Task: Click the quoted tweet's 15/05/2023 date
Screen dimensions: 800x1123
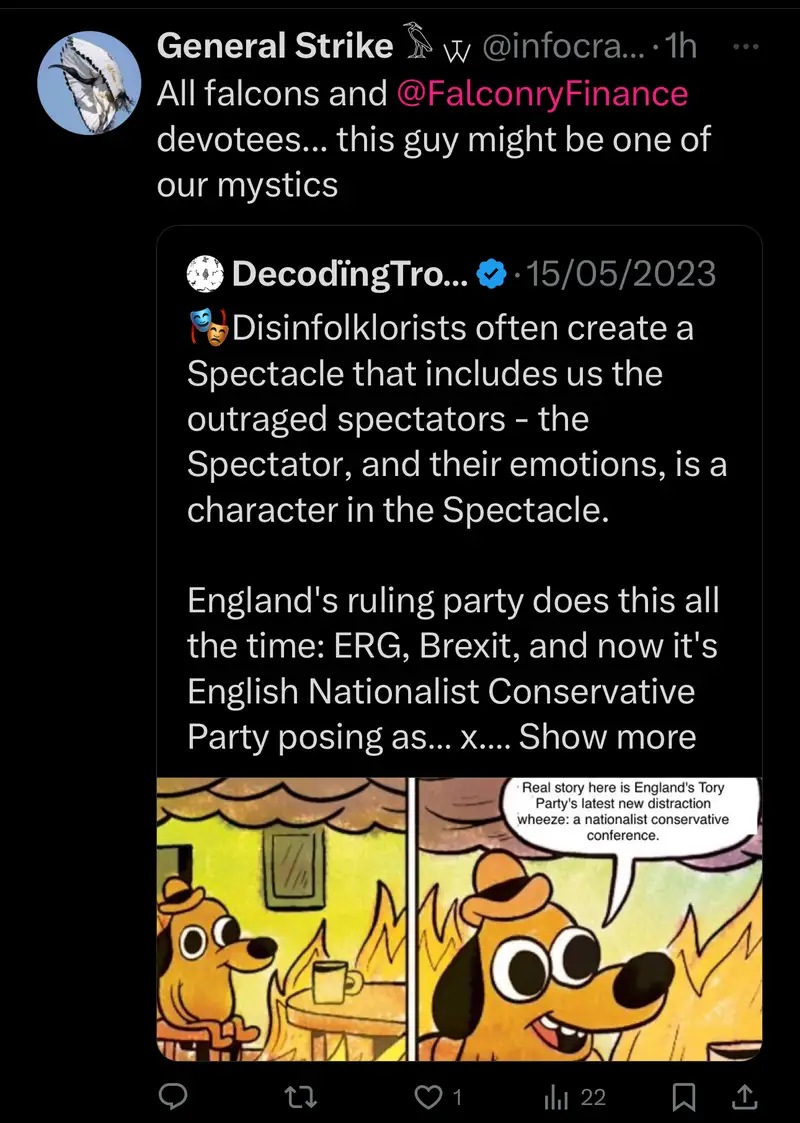Action: pos(620,273)
